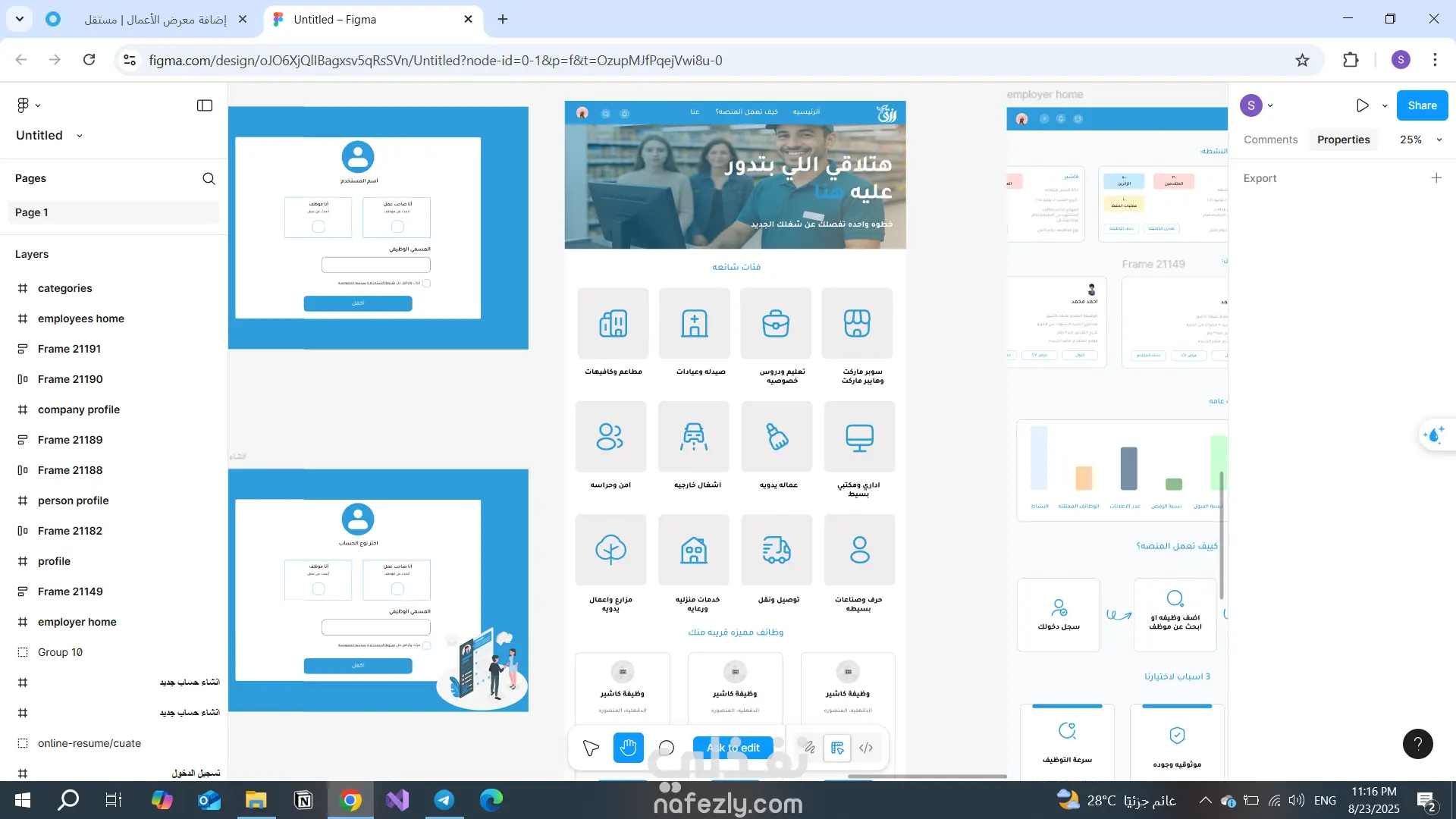Activate the Hand tool
The image size is (1456, 819).
(x=628, y=748)
